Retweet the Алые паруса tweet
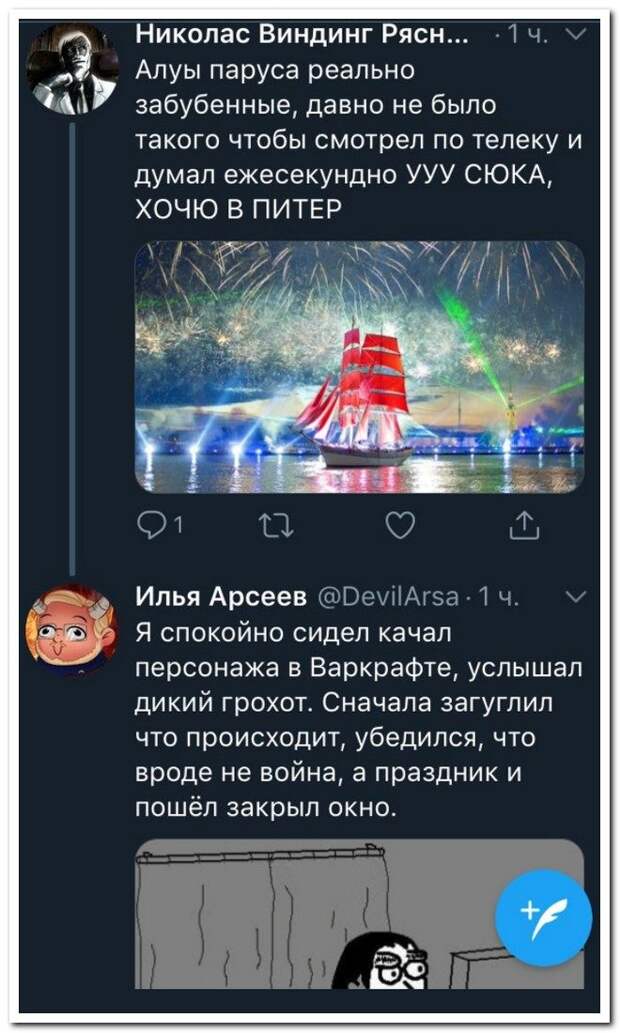This screenshot has width=620, height=1033. click(x=275, y=526)
